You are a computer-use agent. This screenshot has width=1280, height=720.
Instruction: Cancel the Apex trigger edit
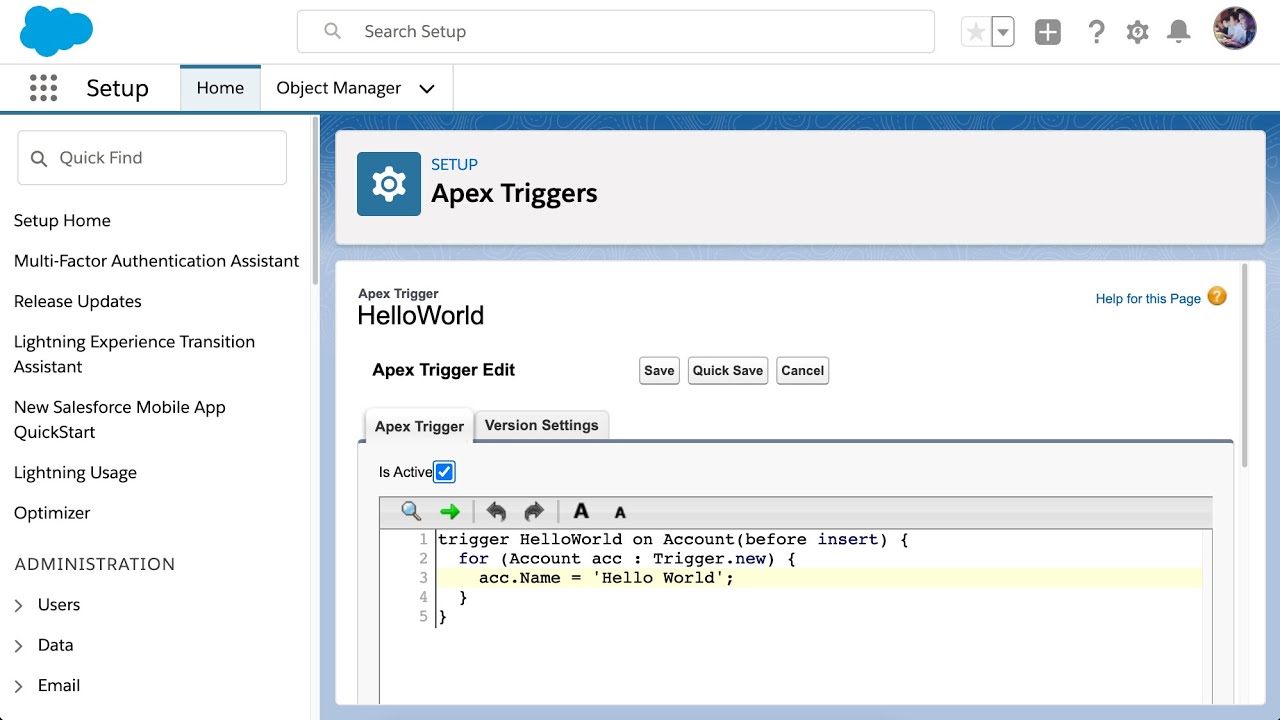coord(803,370)
